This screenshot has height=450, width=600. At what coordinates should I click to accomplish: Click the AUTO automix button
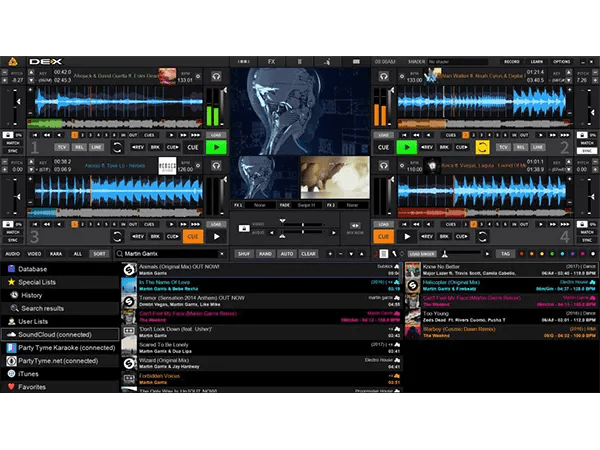pos(287,254)
